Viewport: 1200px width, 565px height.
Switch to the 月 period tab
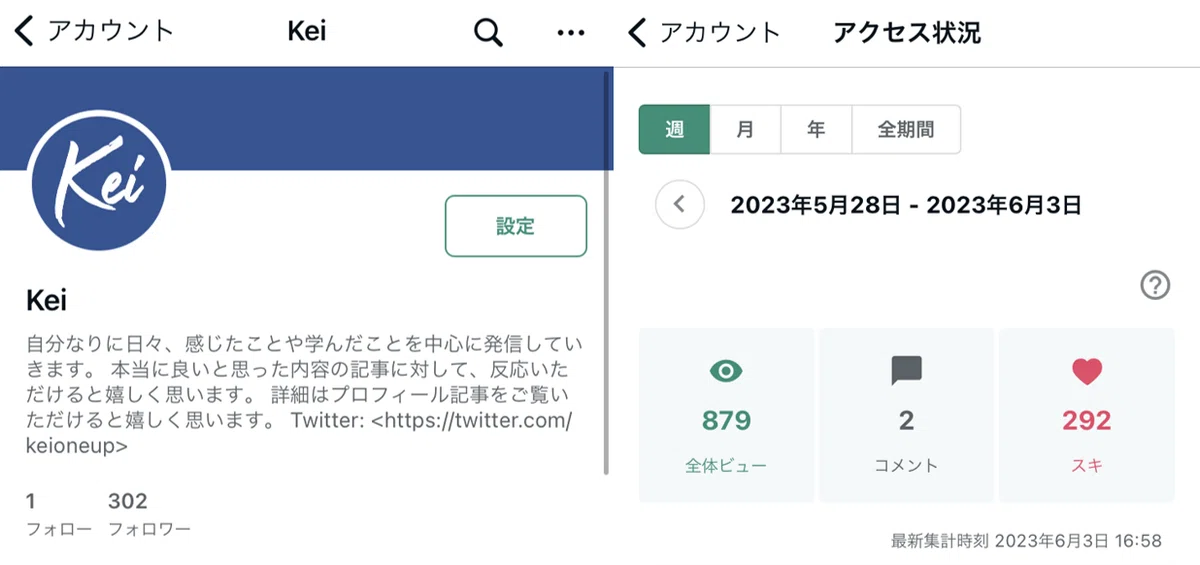click(745, 130)
